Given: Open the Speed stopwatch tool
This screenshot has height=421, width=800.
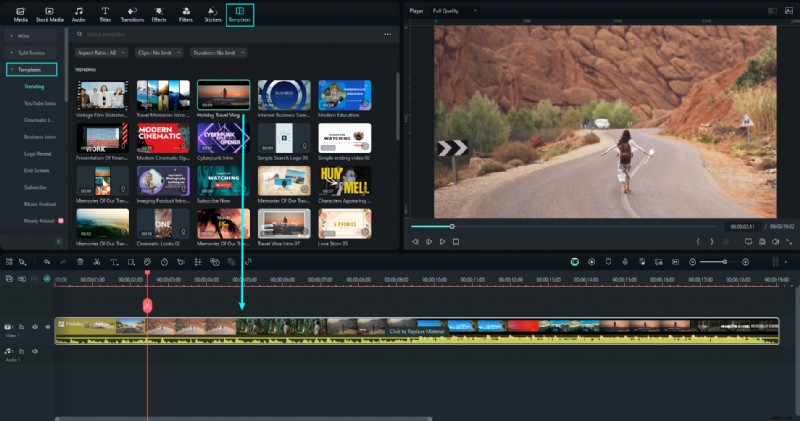Looking at the screenshot, I should point(164,262).
